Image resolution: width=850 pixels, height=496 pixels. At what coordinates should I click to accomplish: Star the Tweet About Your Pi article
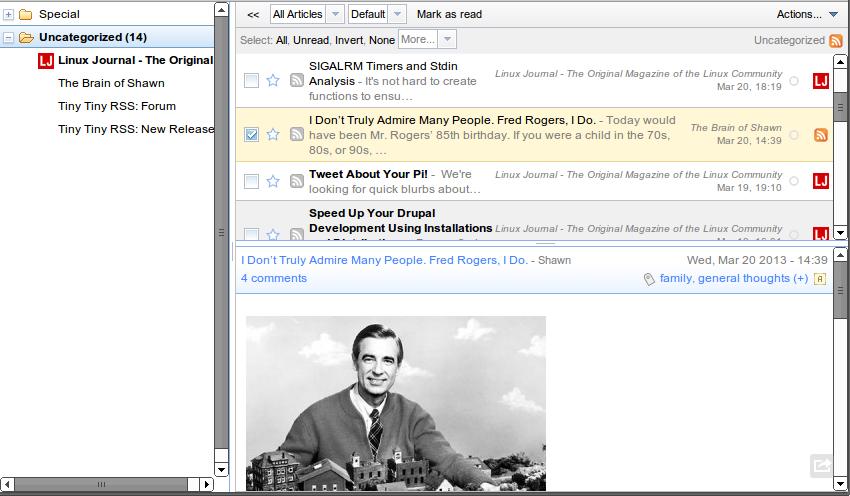click(x=273, y=181)
